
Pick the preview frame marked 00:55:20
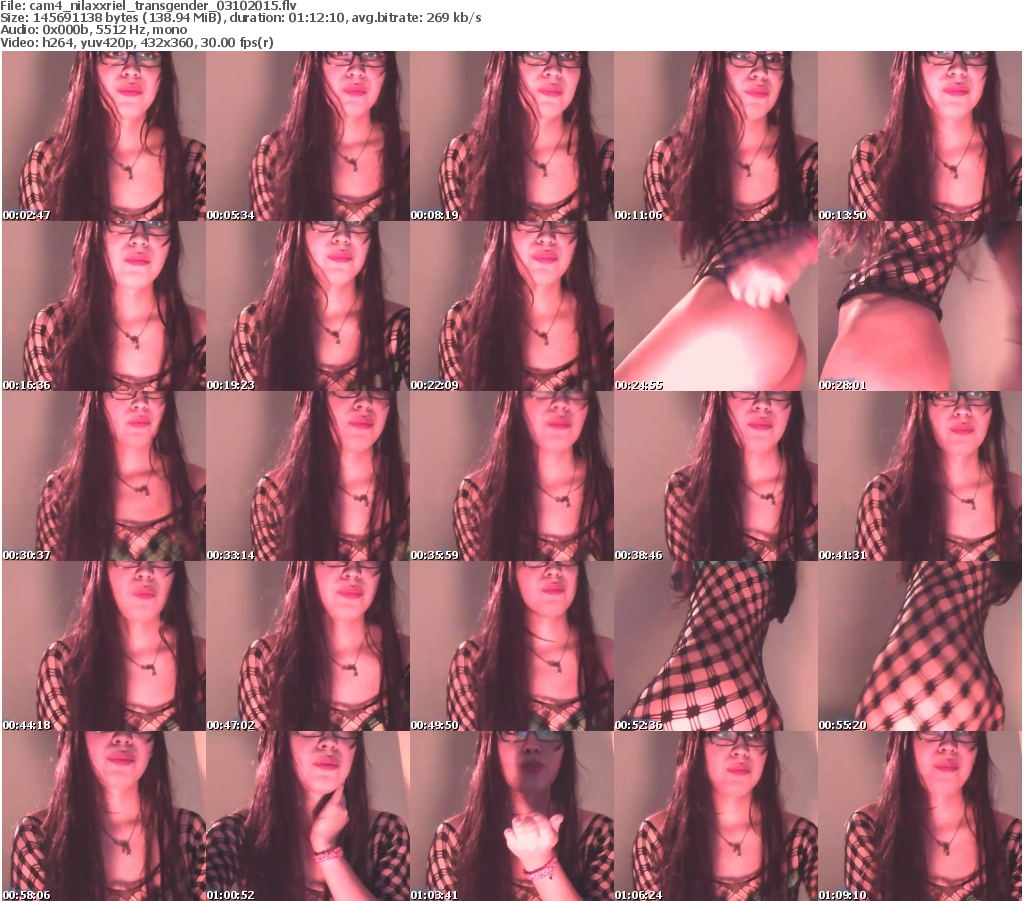pyautogui.click(x=920, y=646)
